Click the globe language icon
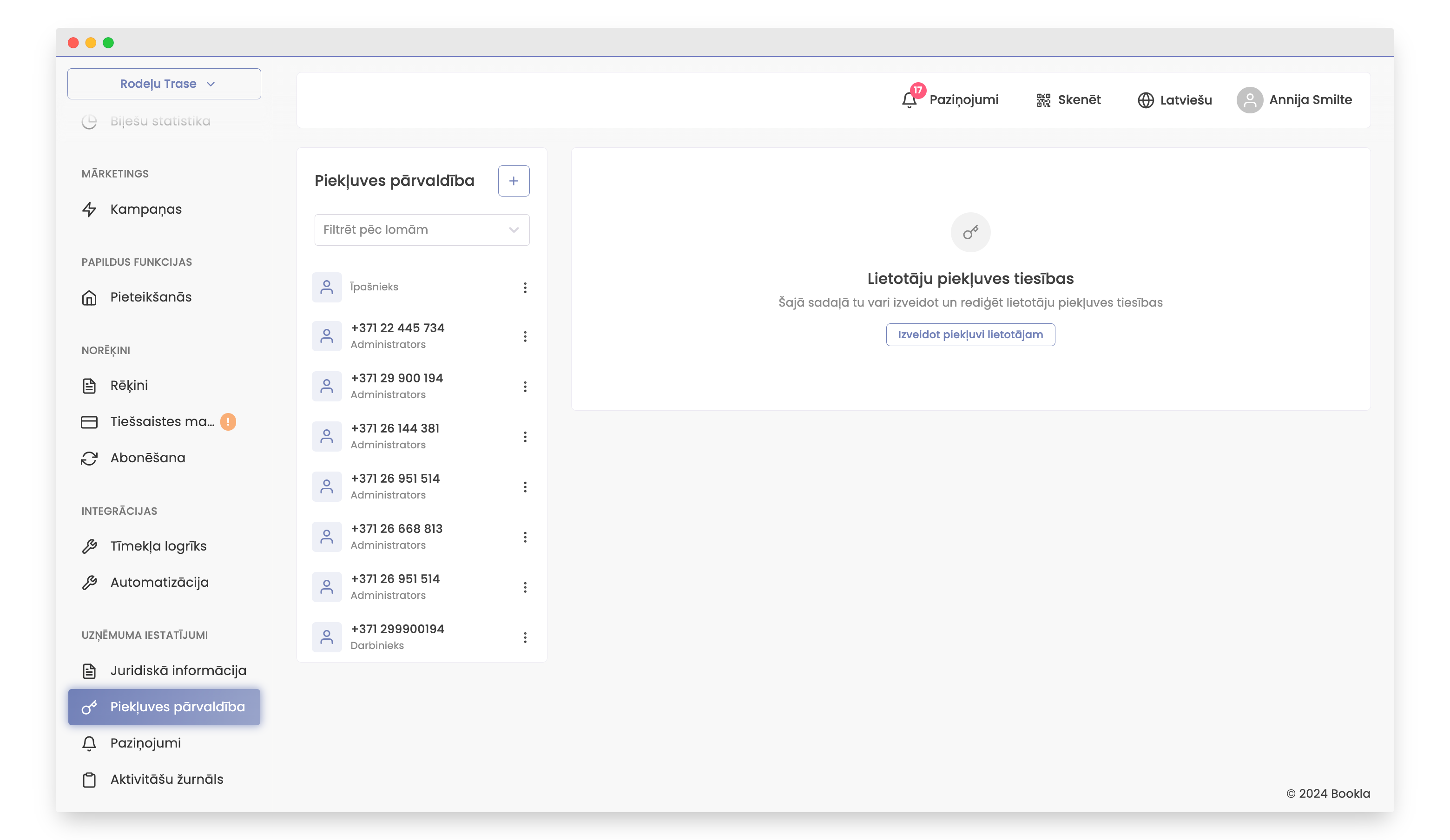 (1145, 100)
